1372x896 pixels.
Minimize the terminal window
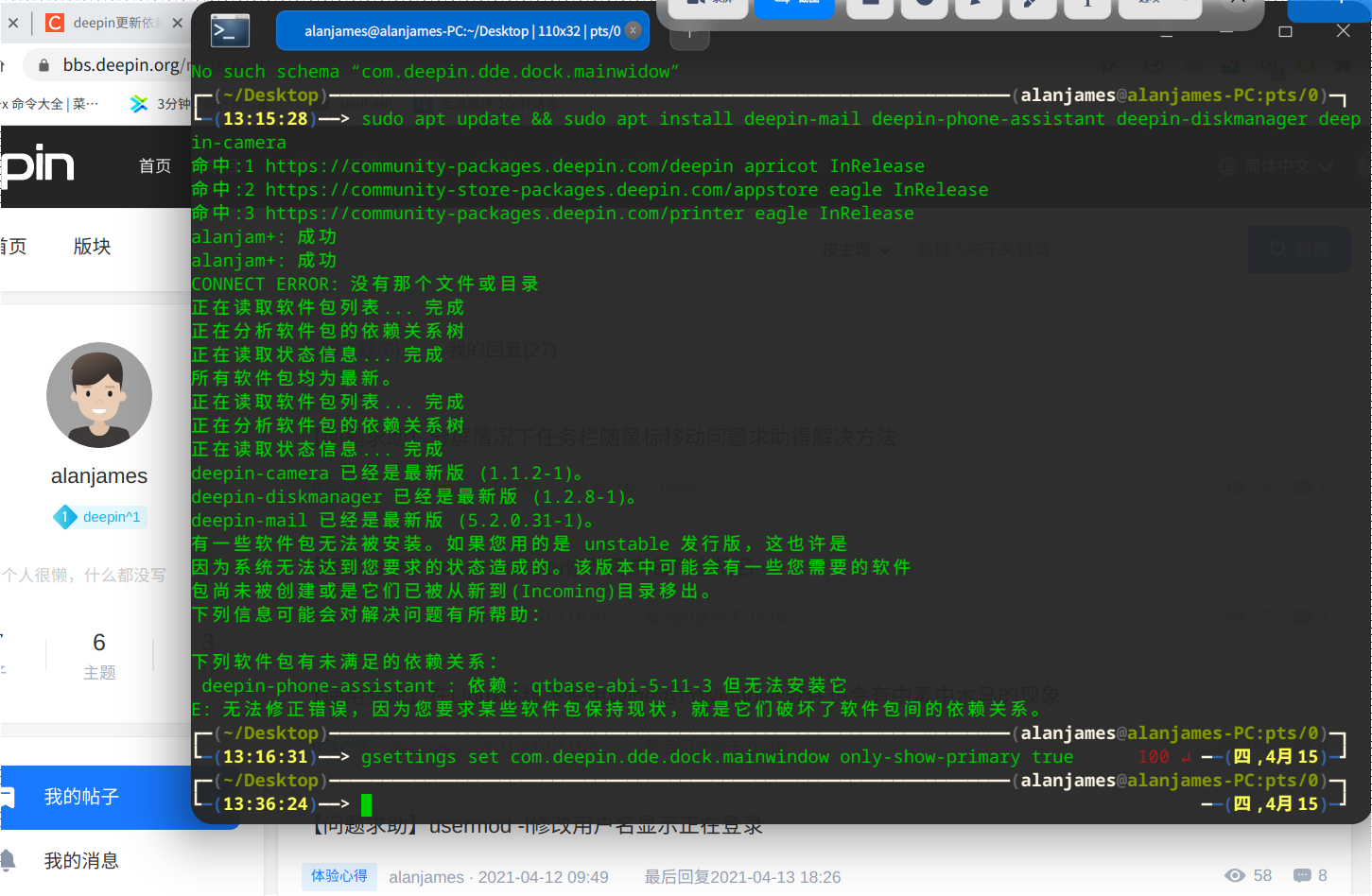[x=1167, y=34]
